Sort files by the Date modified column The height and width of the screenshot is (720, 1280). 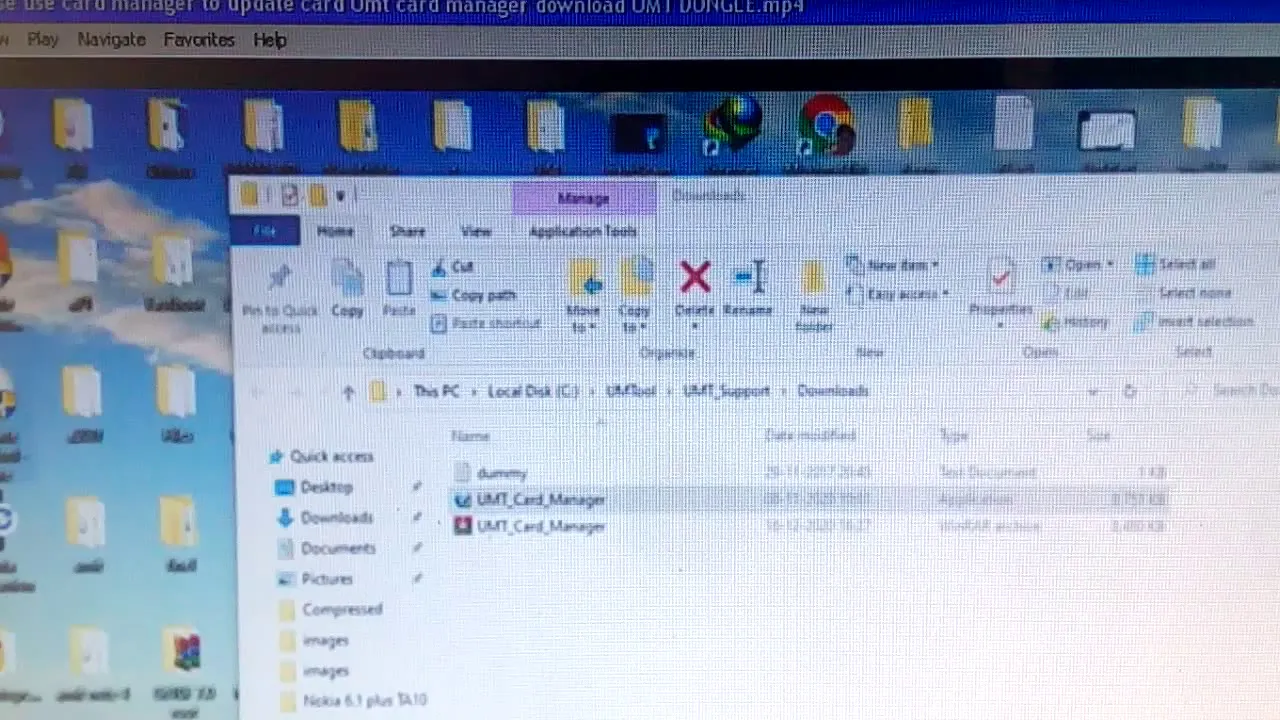pos(810,435)
